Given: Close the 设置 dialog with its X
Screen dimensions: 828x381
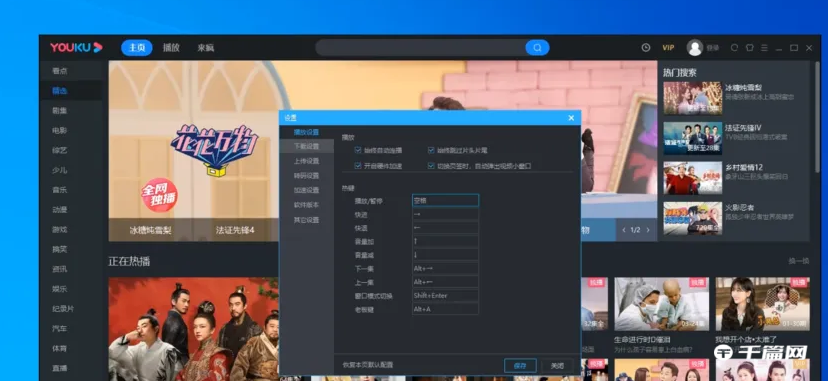Looking at the screenshot, I should click(571, 118).
